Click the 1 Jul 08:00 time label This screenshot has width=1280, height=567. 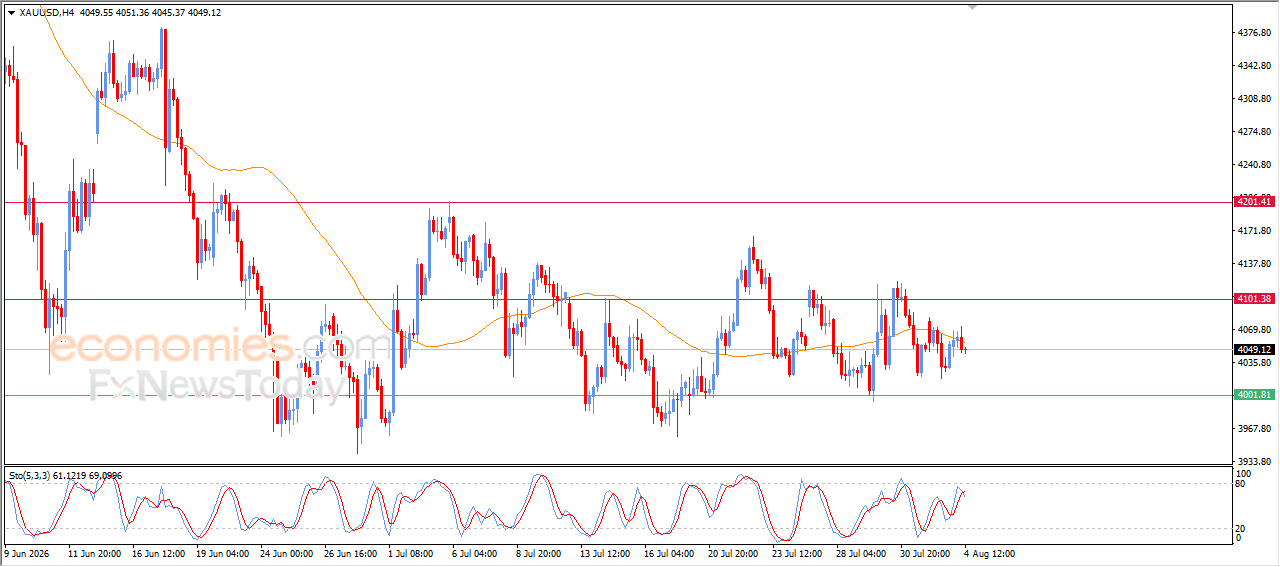409,552
